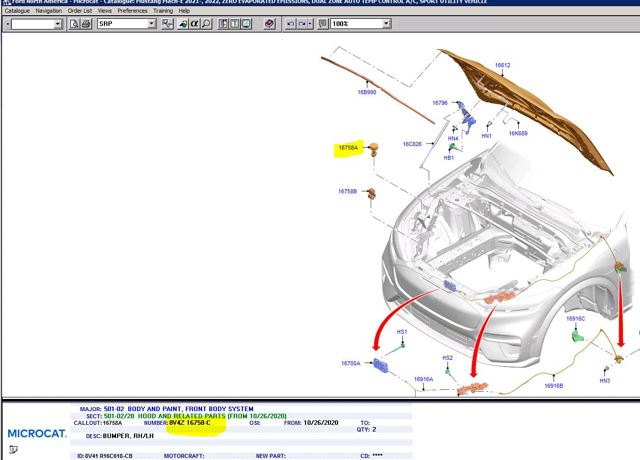Select callout HB1 in the diagram
The height and width of the screenshot is (460, 640).
tap(449, 158)
